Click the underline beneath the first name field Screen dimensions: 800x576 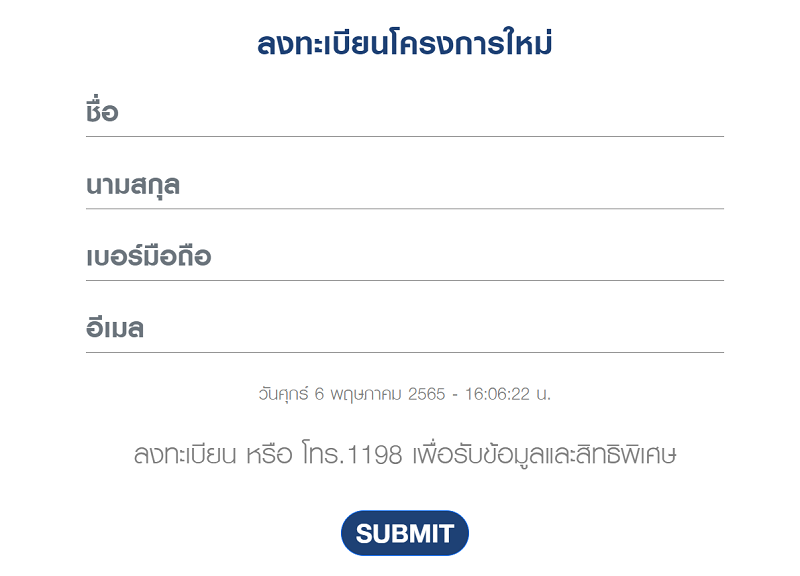(x=405, y=136)
